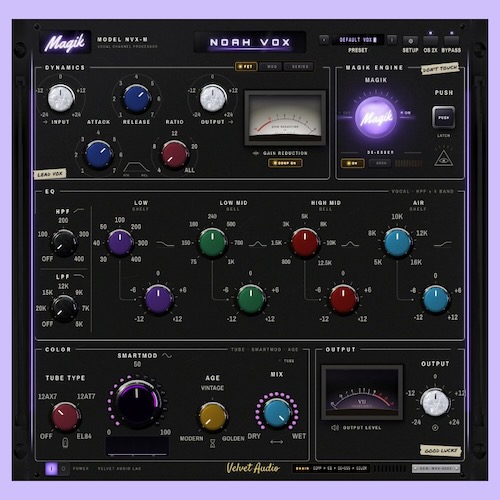Click the red Ratio knob
The height and width of the screenshot is (500, 500).
pyautogui.click(x=174, y=154)
